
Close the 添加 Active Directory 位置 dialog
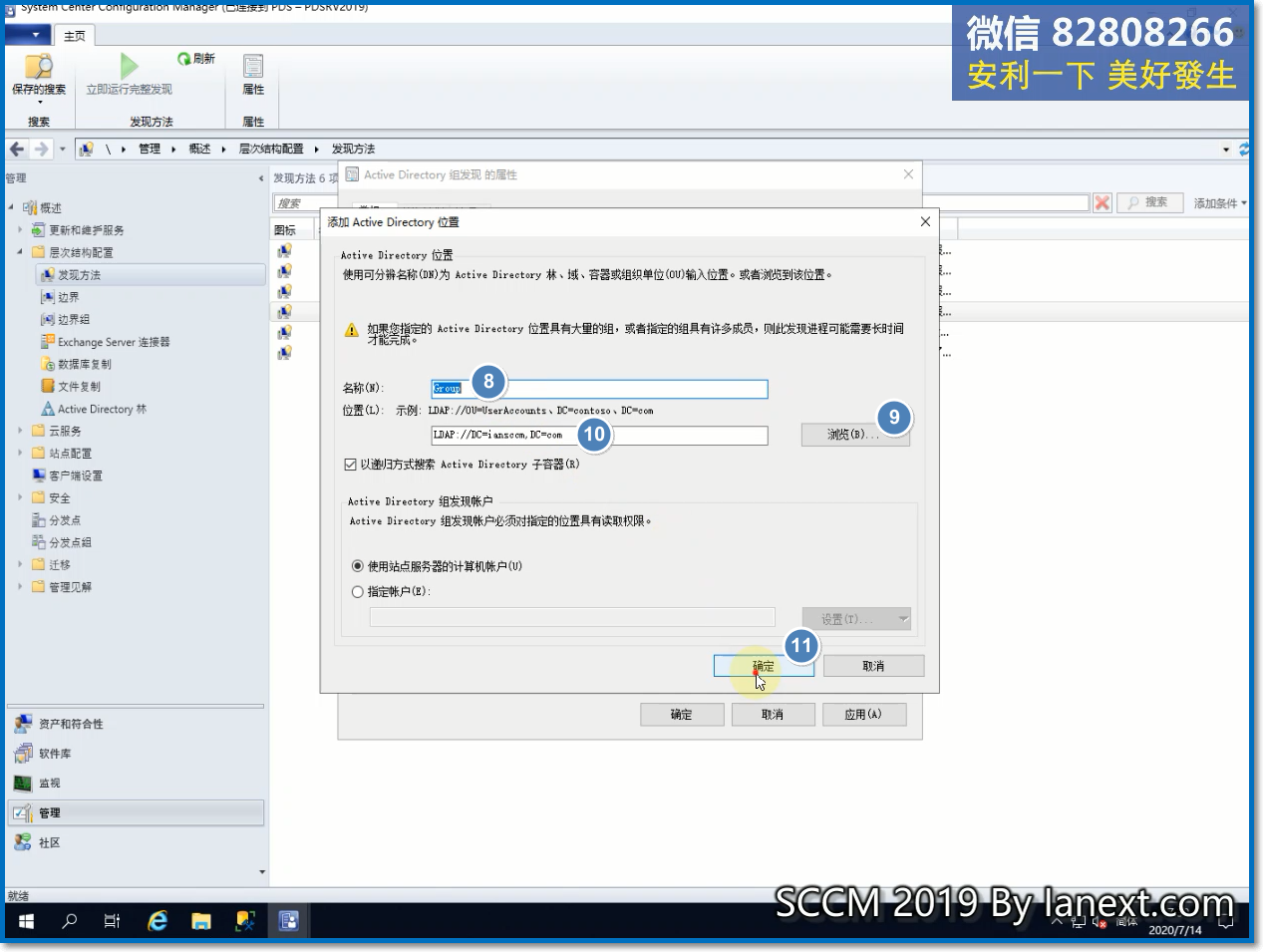925,221
